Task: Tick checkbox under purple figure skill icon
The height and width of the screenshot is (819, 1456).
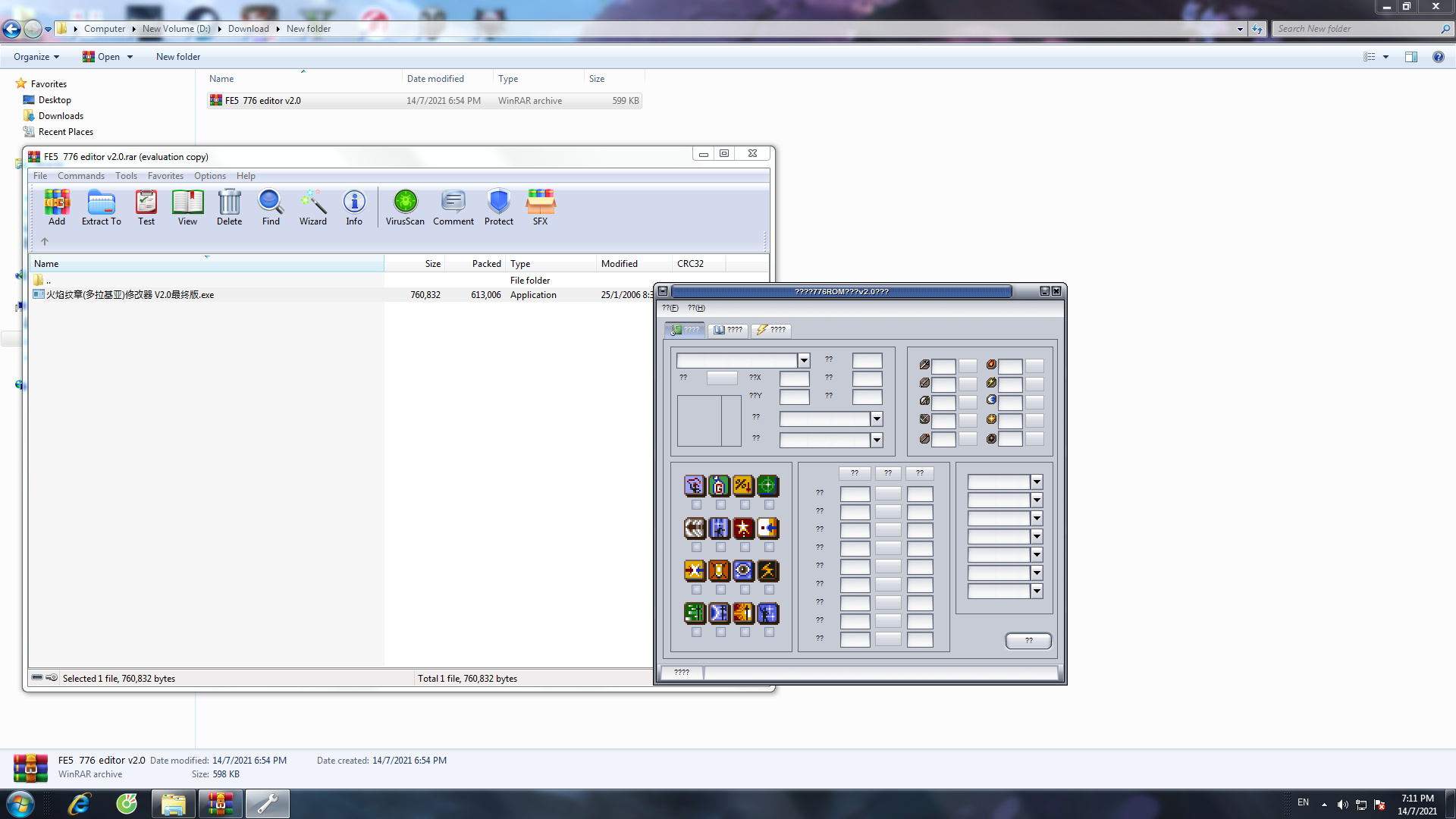Action: 696,504
